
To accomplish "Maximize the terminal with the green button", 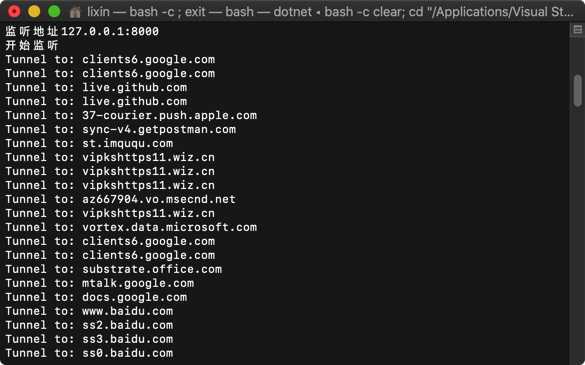I will [x=54, y=12].
